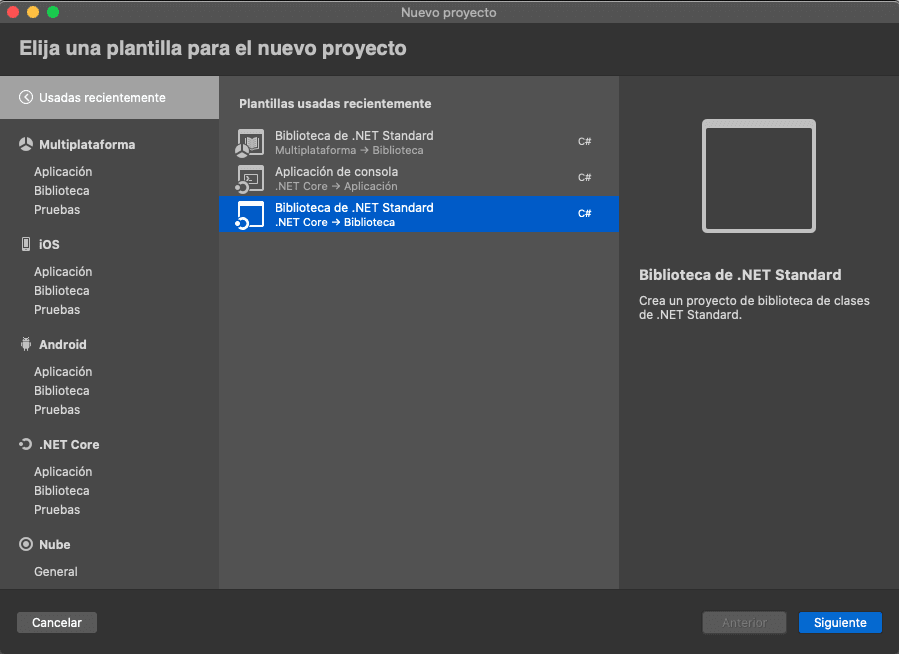The height and width of the screenshot is (654, 899).
Task: Click the large template preview image
Action: point(758,176)
